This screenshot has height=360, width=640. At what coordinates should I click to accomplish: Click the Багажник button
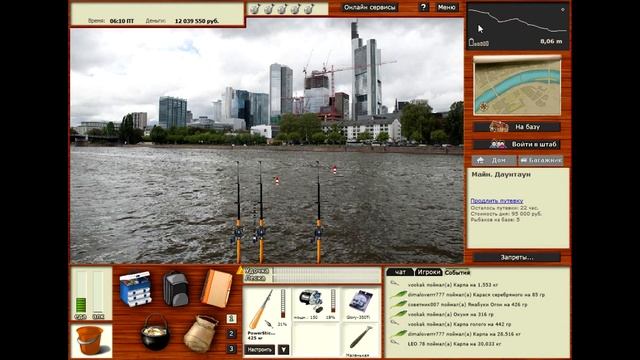tap(541, 160)
